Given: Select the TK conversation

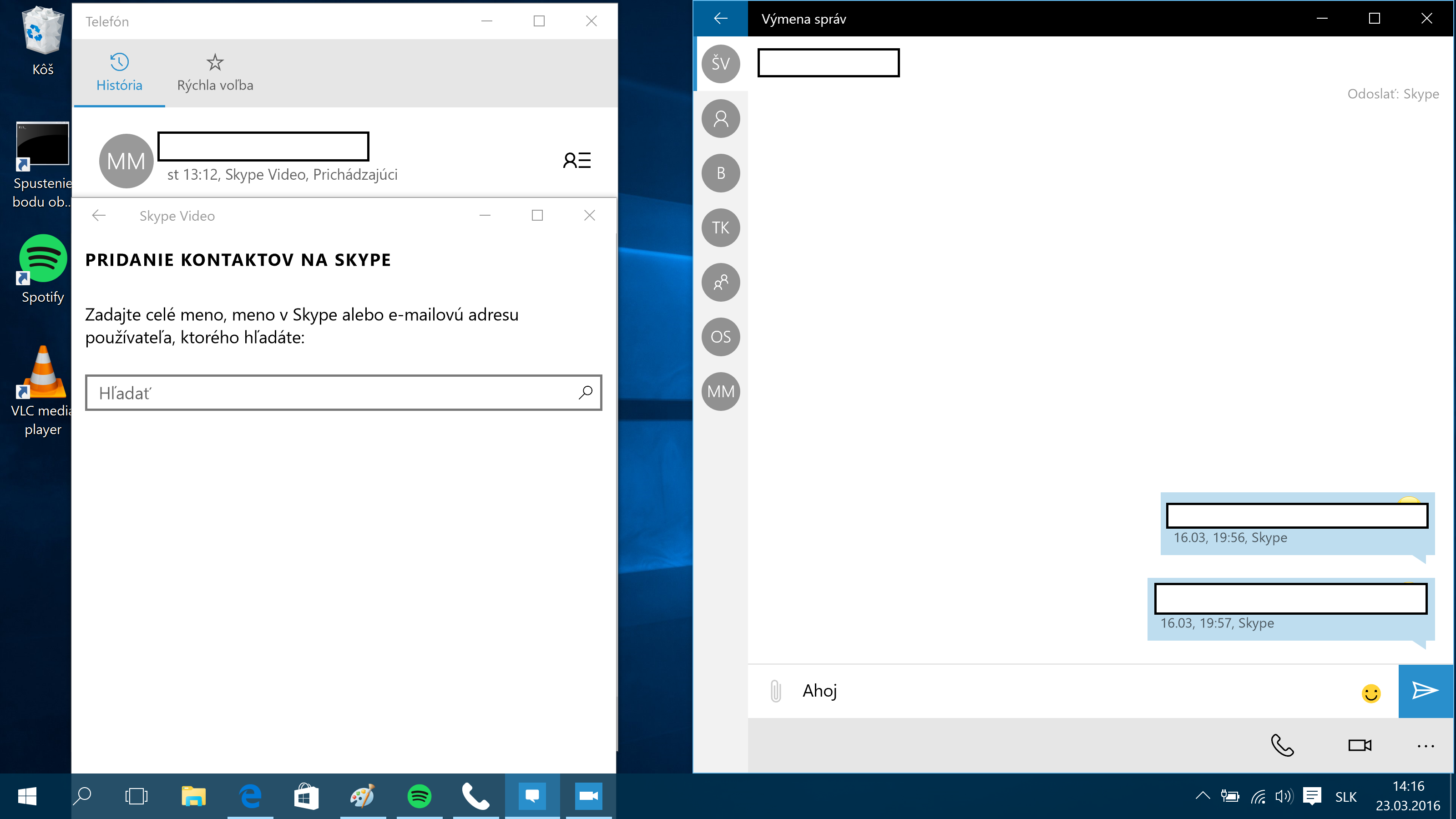Looking at the screenshot, I should [721, 227].
